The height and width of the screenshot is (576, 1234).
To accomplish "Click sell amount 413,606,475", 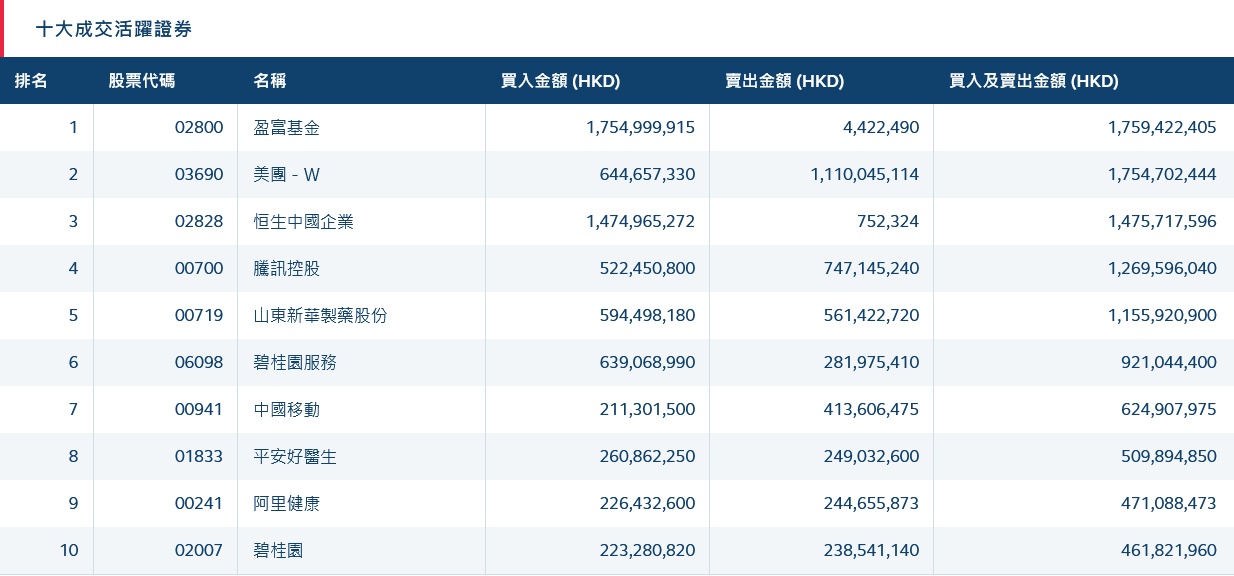I will click(x=871, y=410).
